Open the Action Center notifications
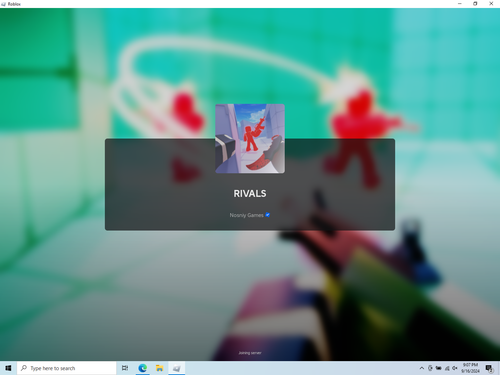 [x=489, y=368]
